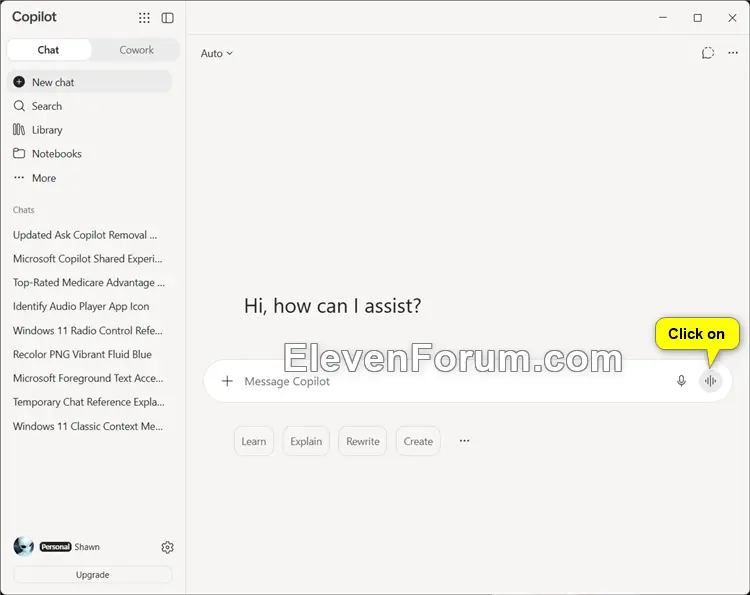Click the Search magnifier icon
Screen dimensions: 750x595
(19, 106)
